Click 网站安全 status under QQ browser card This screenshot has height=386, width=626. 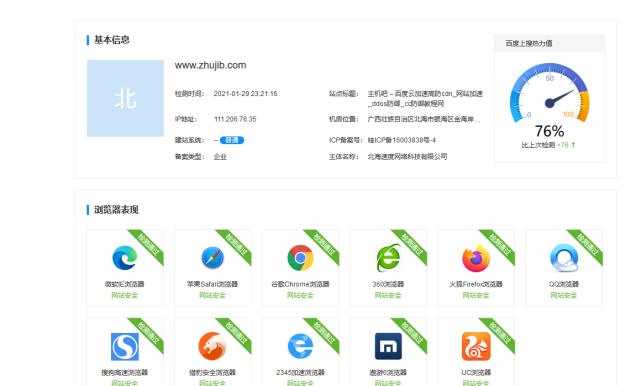click(564, 295)
